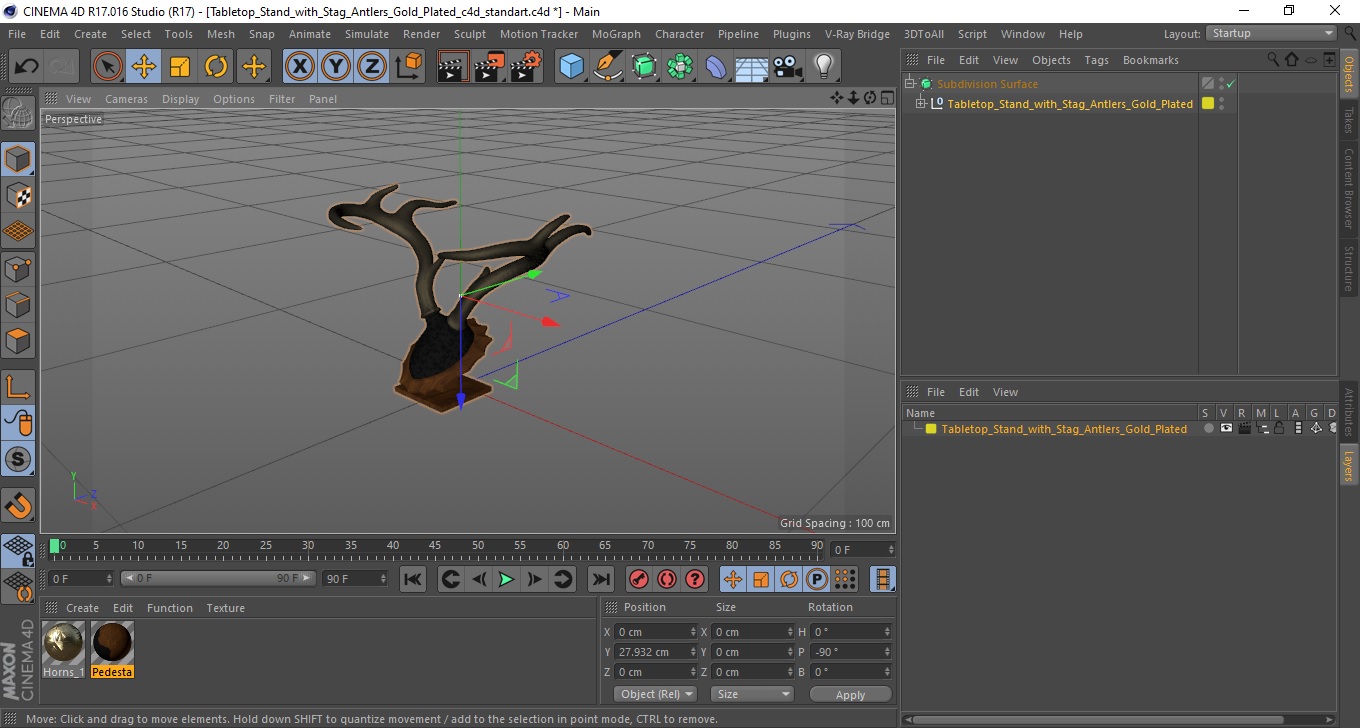
Task: Toggle layer Render clapper icon
Action: [1244, 429]
